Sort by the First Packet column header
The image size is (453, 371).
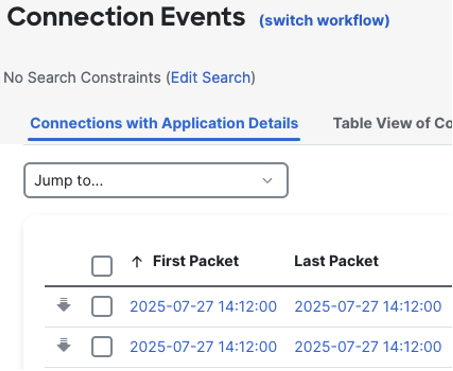(x=196, y=261)
